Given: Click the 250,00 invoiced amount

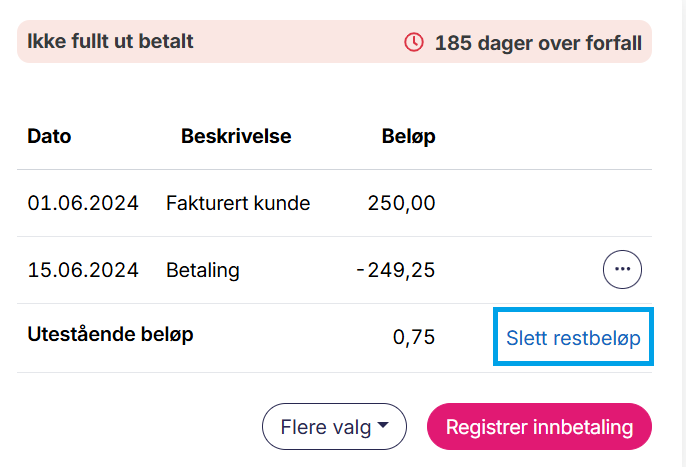Looking at the screenshot, I should point(401,203).
